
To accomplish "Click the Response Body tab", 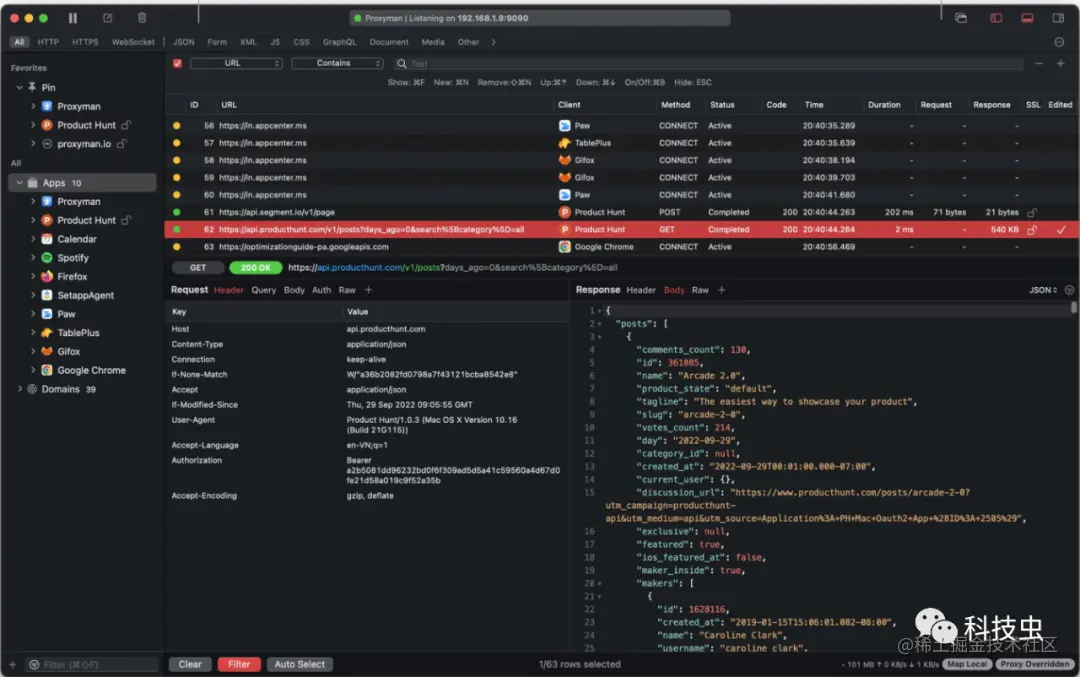I will pyautogui.click(x=674, y=291).
